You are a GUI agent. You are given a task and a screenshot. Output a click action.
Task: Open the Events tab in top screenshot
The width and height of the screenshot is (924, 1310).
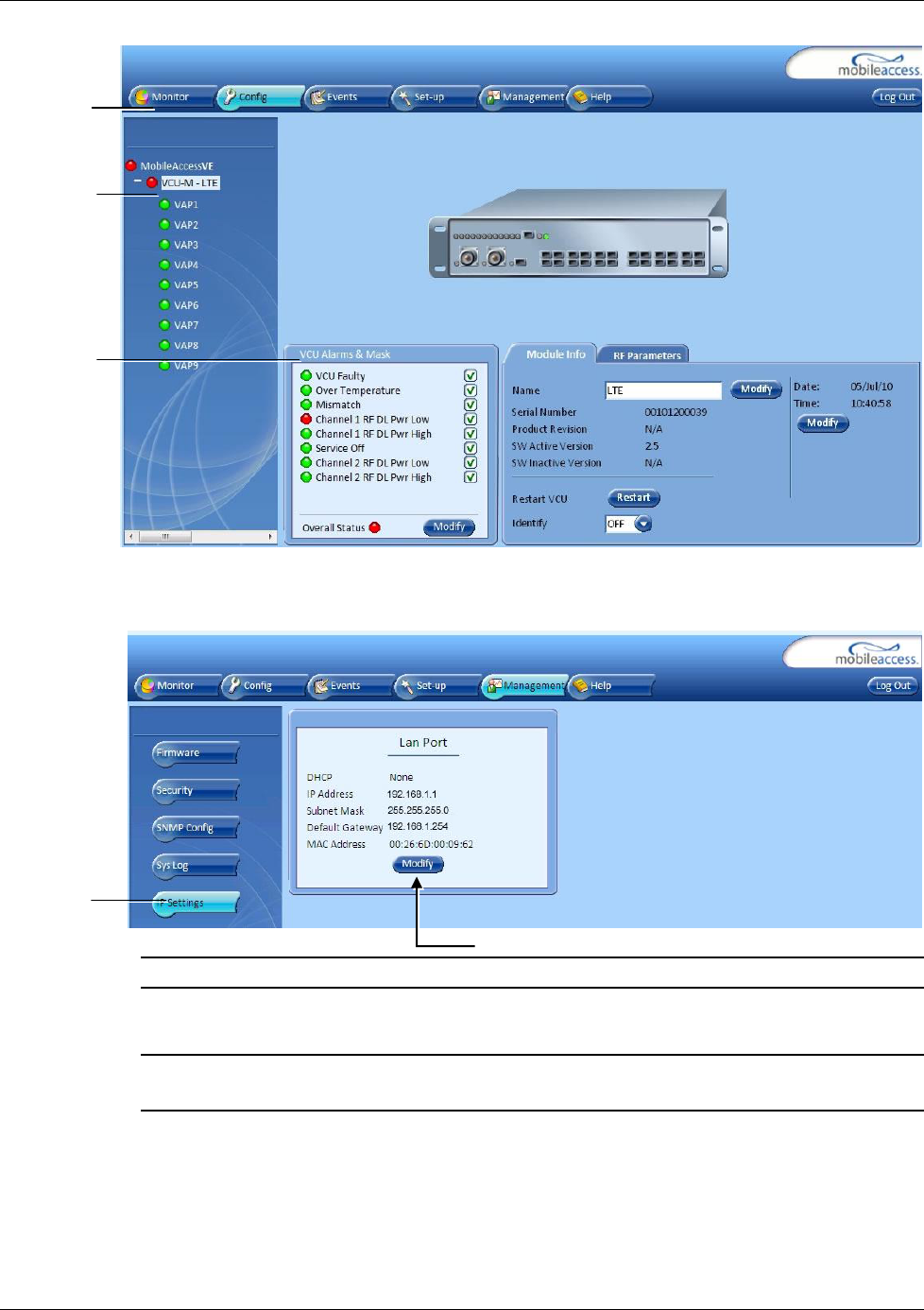click(x=347, y=97)
